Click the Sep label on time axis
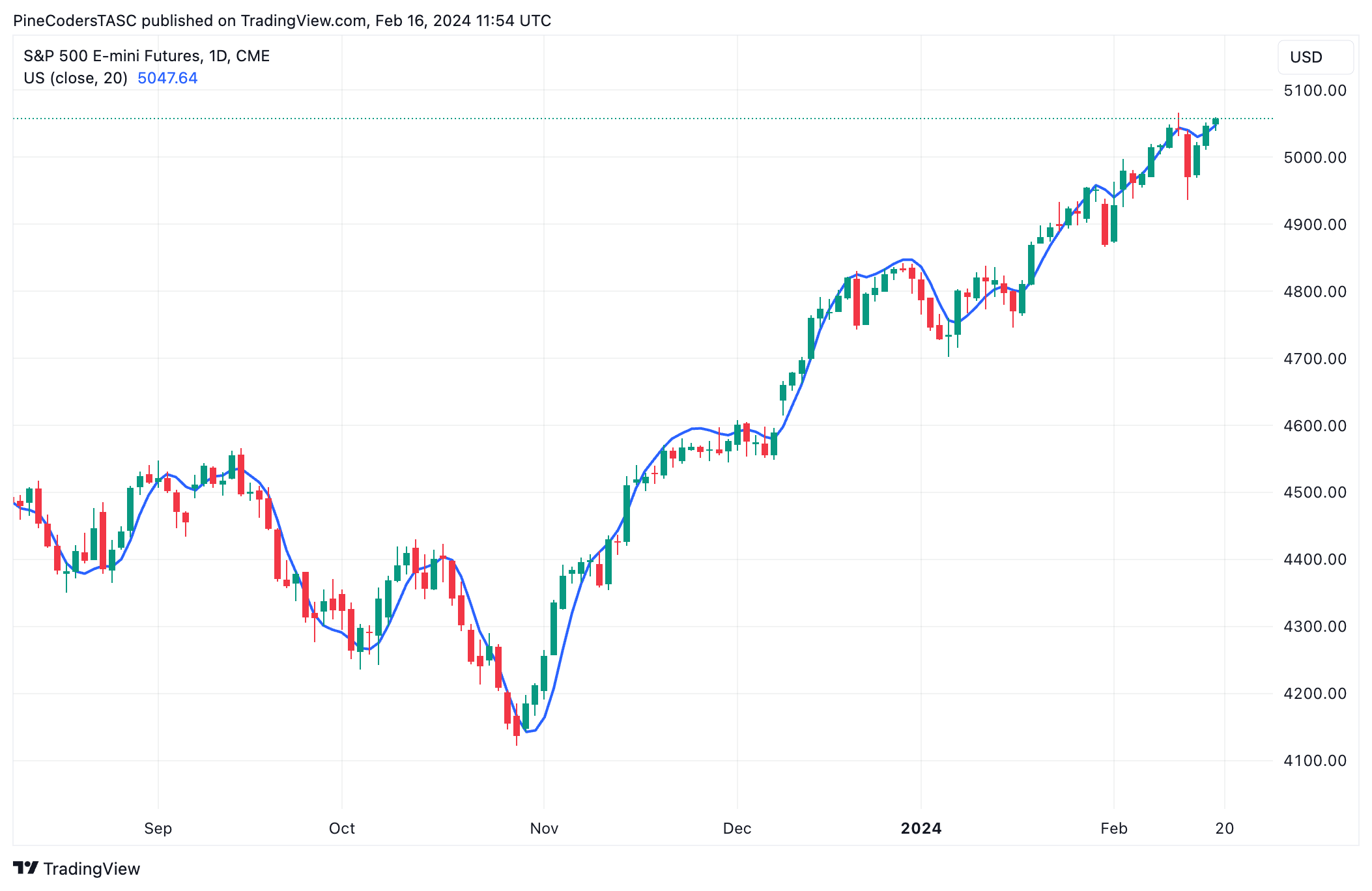1372x891 pixels. [158, 828]
